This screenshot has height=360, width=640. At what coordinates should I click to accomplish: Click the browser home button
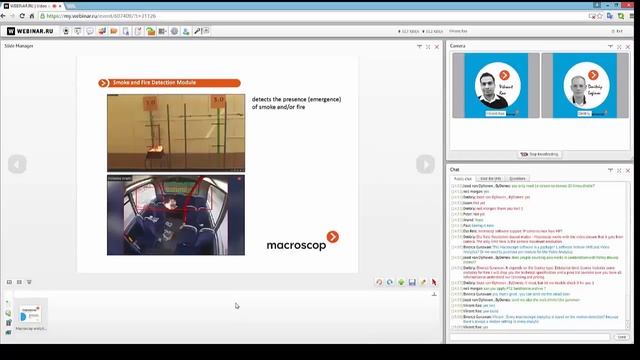click(32, 16)
